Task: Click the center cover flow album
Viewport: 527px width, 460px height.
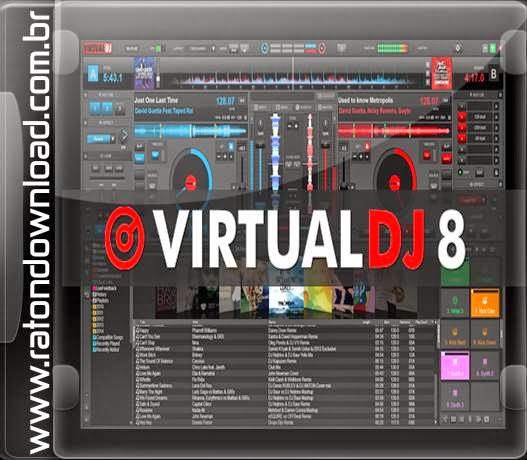Action: coord(286,301)
